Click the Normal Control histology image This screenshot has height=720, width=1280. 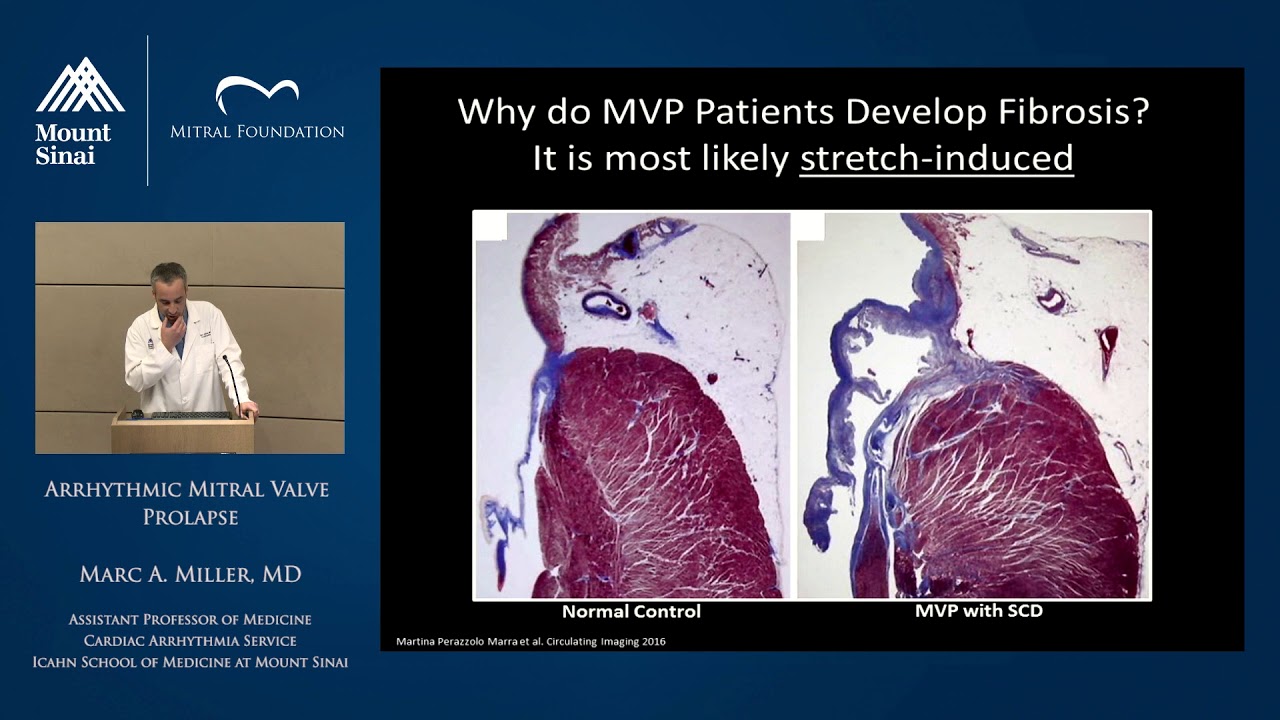coord(632,405)
